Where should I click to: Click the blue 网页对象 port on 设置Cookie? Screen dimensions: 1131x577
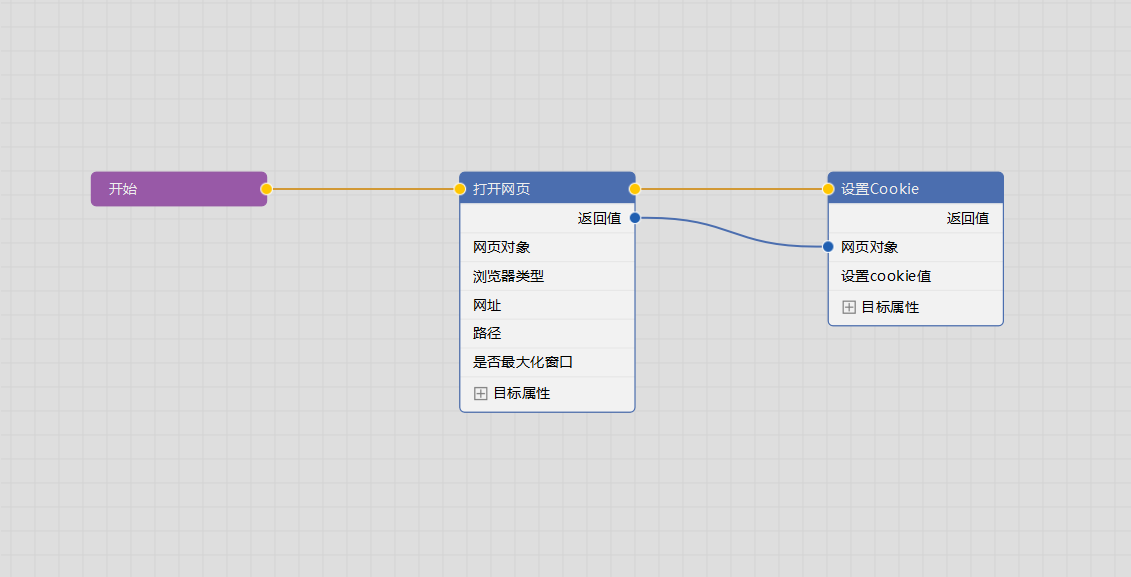pyautogui.click(x=828, y=247)
